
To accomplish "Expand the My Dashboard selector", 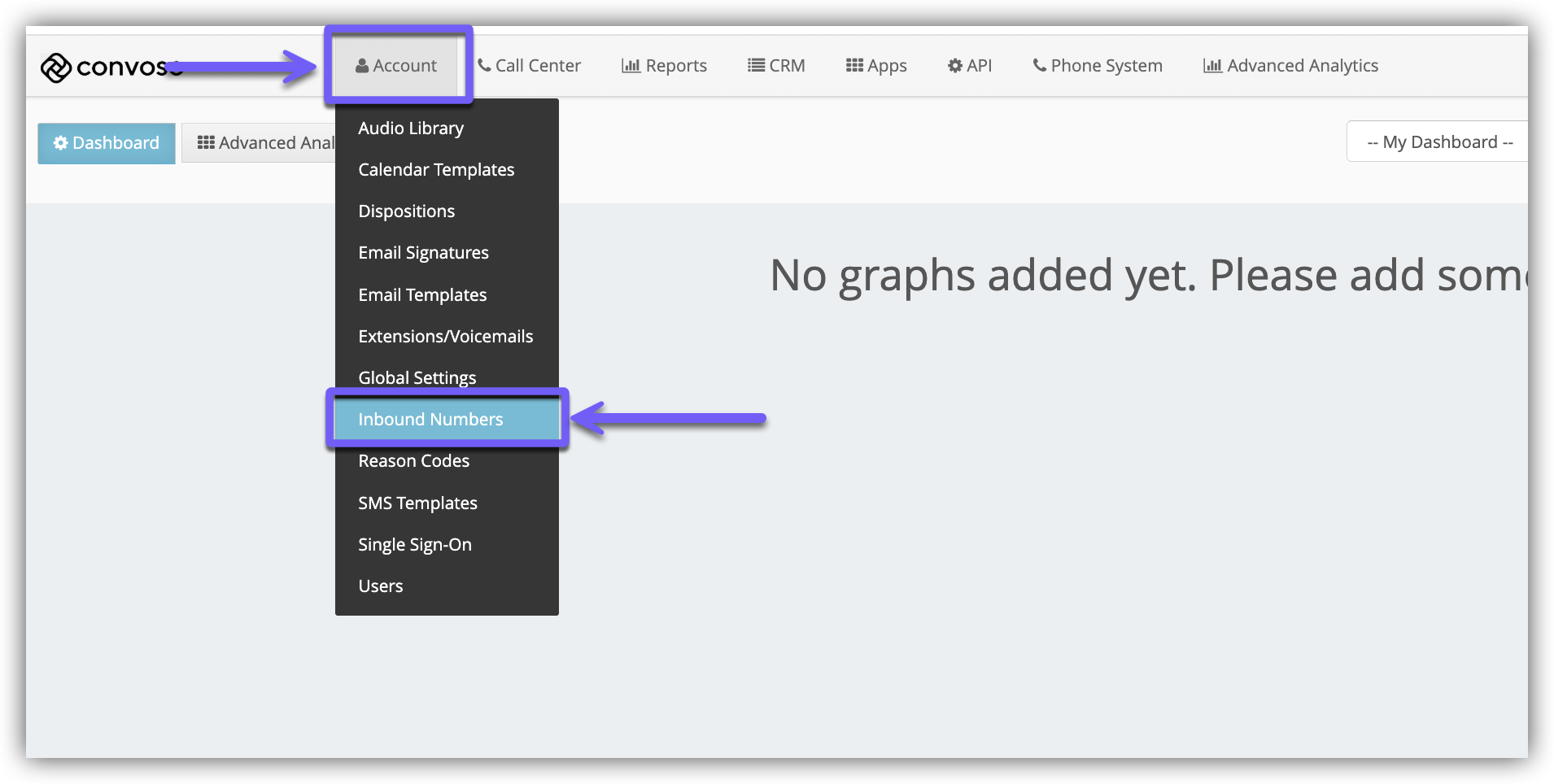I will coord(1438,142).
